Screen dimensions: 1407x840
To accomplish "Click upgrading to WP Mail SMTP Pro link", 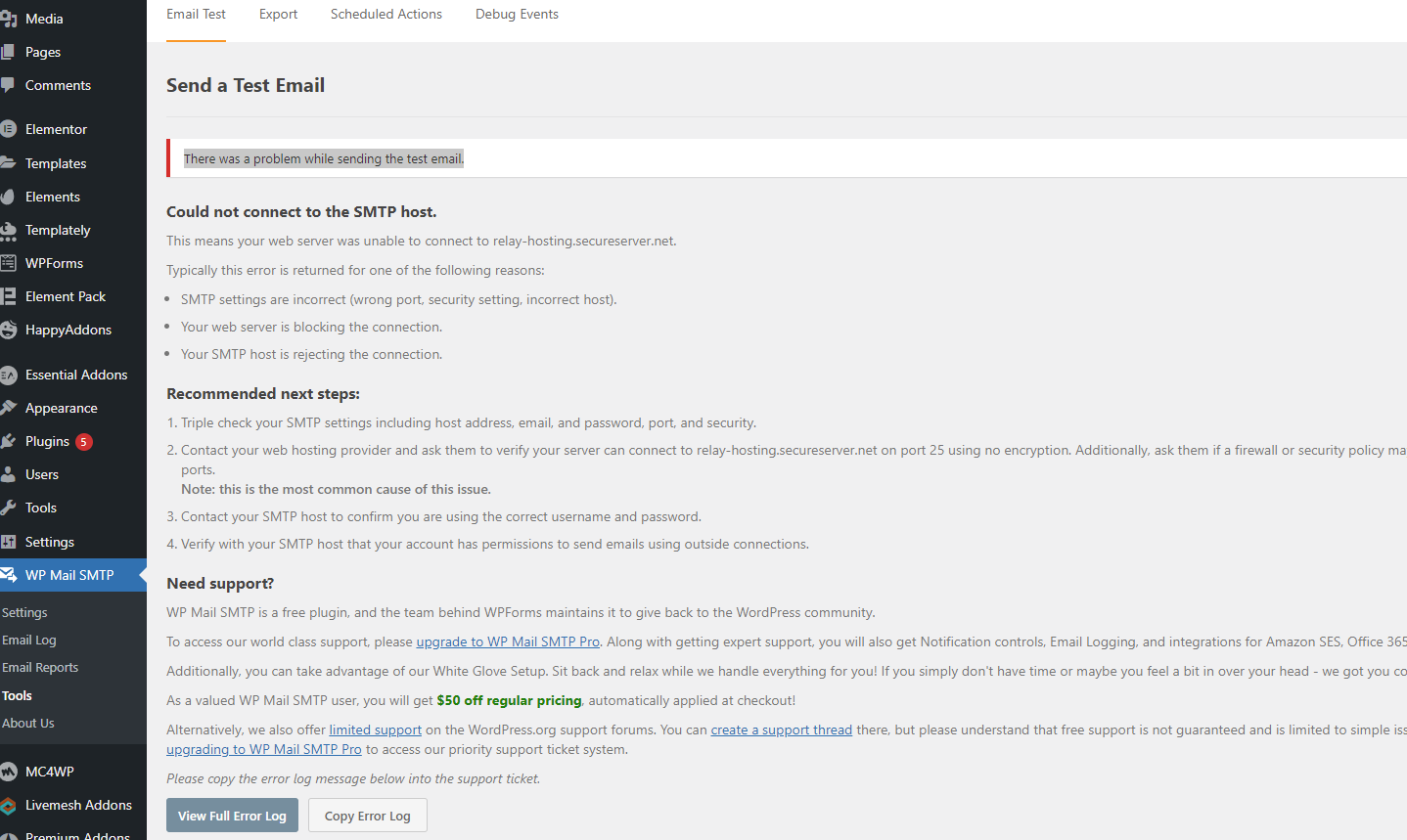I will (264, 749).
